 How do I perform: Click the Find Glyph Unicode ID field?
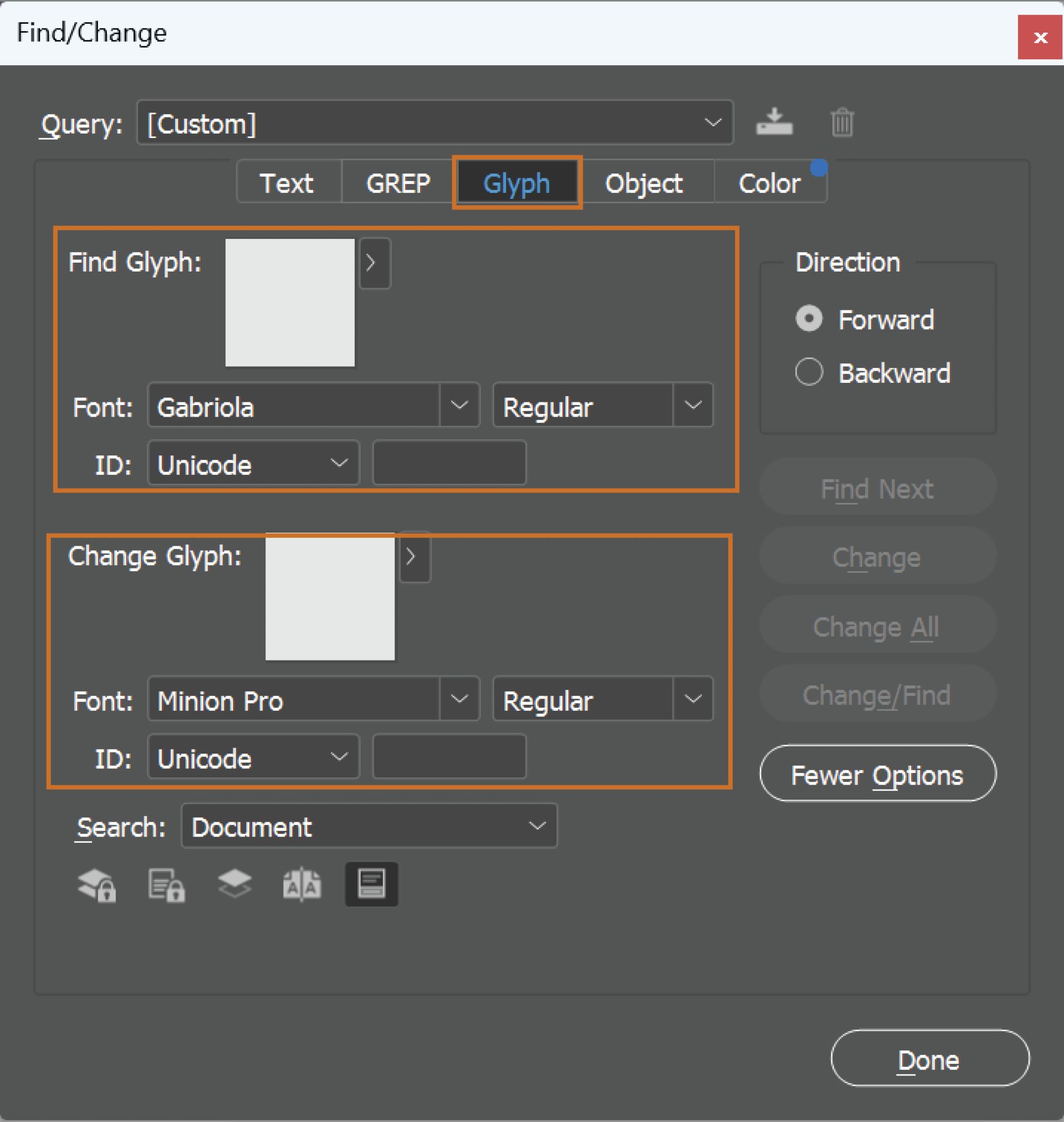449,463
